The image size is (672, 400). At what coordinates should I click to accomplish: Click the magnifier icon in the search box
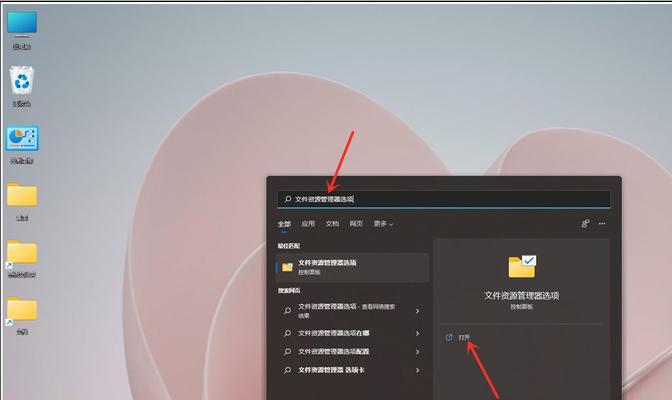click(288, 199)
